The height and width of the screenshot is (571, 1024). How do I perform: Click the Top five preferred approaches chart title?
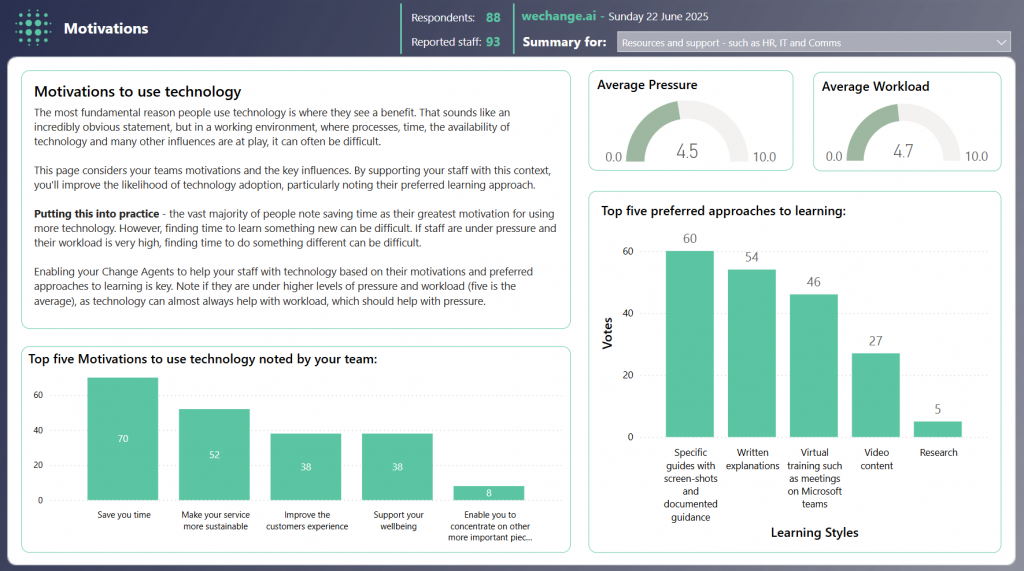pyautogui.click(x=723, y=211)
